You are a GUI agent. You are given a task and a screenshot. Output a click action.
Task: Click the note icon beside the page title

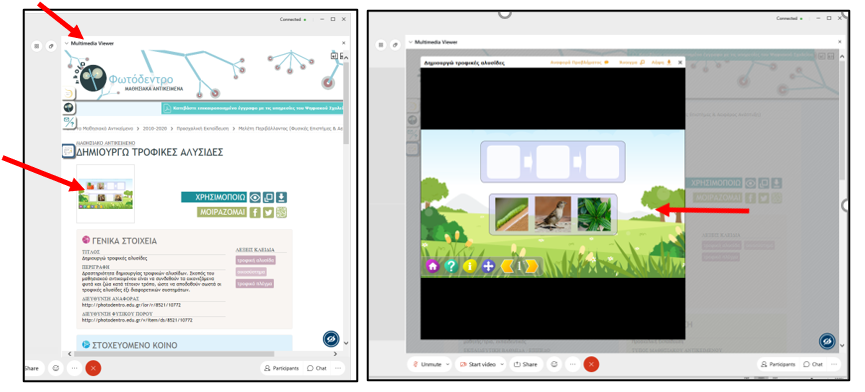(x=68, y=151)
